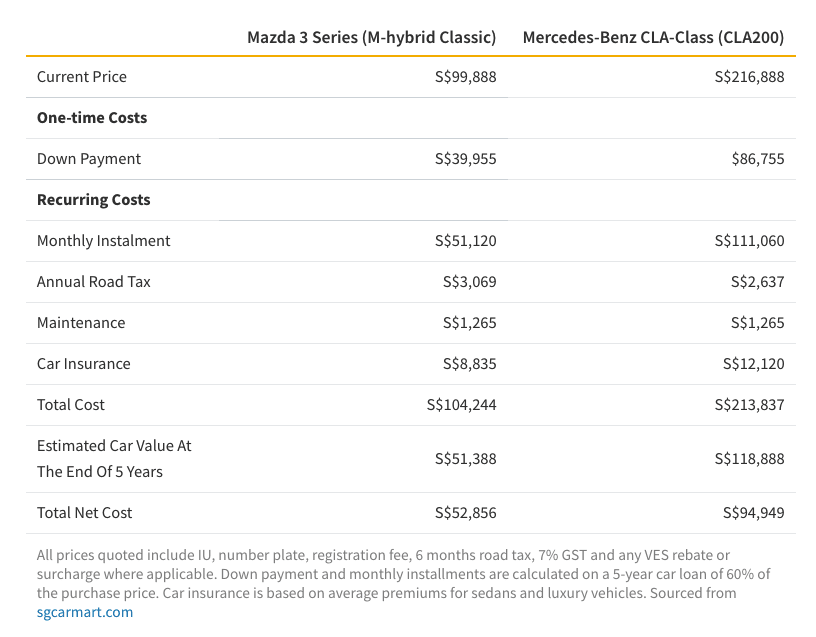Select the Mercedes road tax S$2,637

click(758, 282)
